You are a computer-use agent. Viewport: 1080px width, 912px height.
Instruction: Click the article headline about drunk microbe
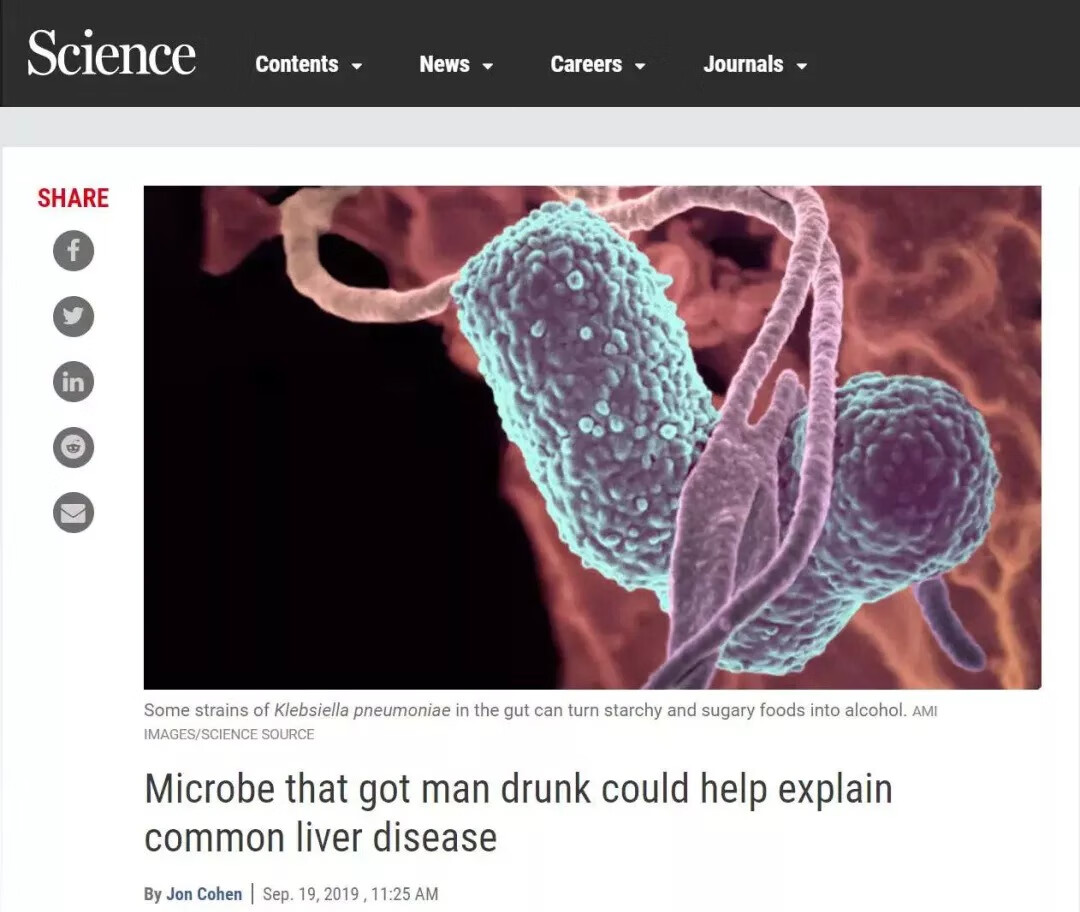tap(518, 813)
